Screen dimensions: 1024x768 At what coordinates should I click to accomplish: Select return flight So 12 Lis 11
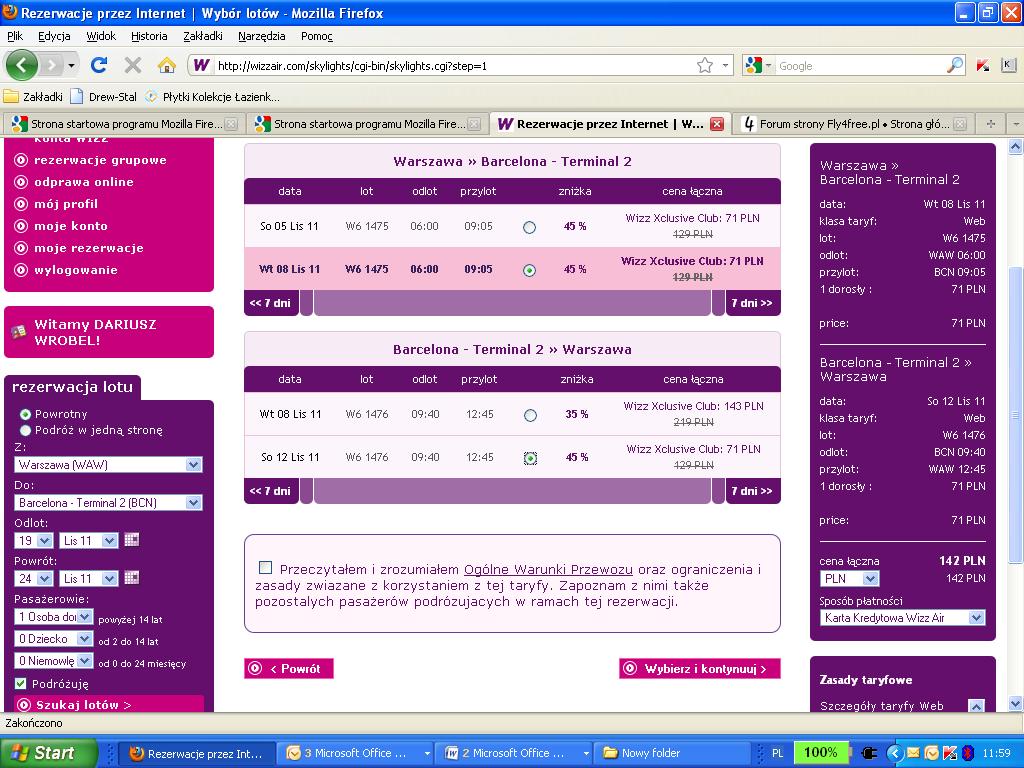point(530,458)
